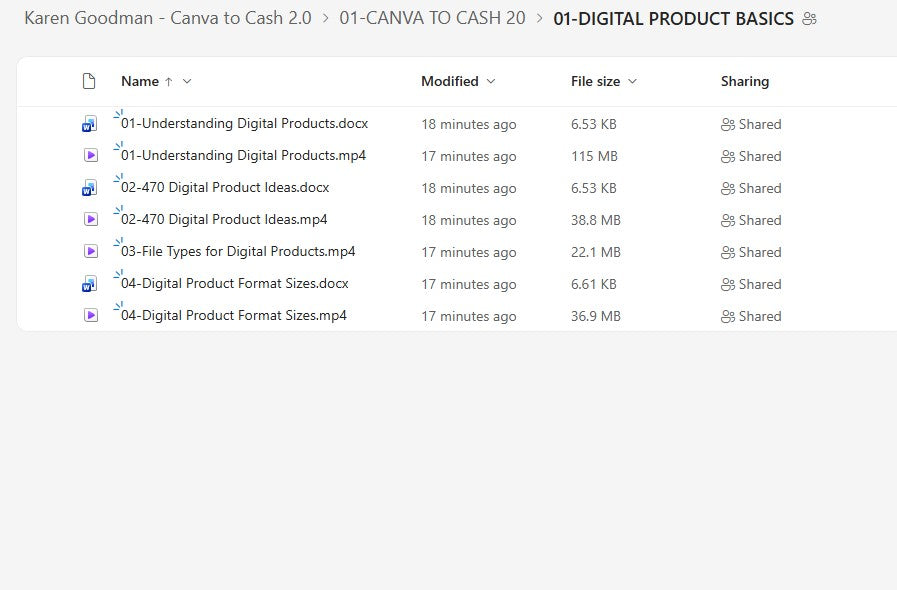897x590 pixels.
Task: Open the Word icon for 01-Understanding Digital Products.docx
Action: 90,124
